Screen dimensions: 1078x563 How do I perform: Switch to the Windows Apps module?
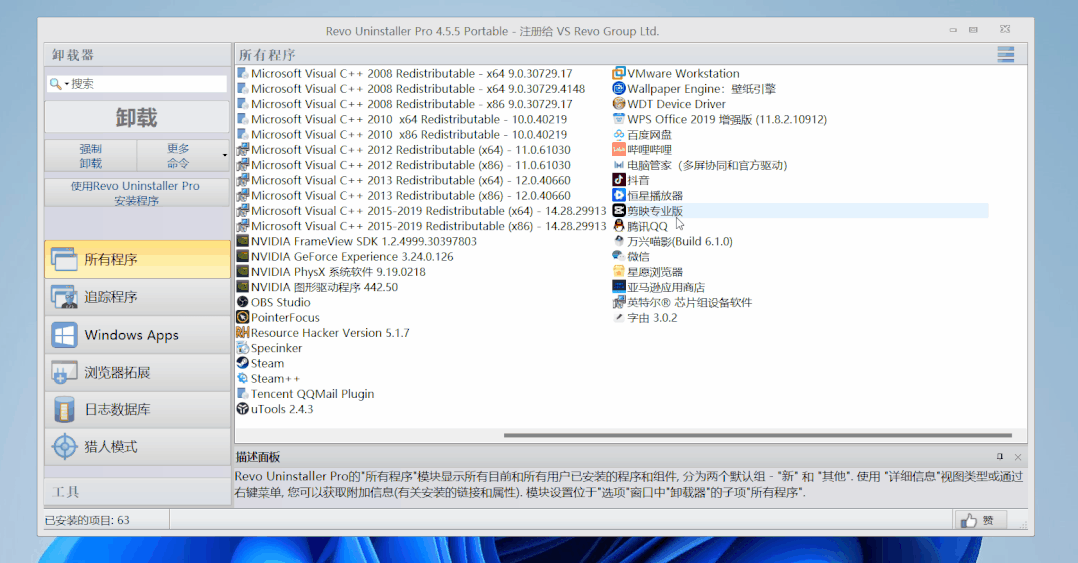coord(138,335)
